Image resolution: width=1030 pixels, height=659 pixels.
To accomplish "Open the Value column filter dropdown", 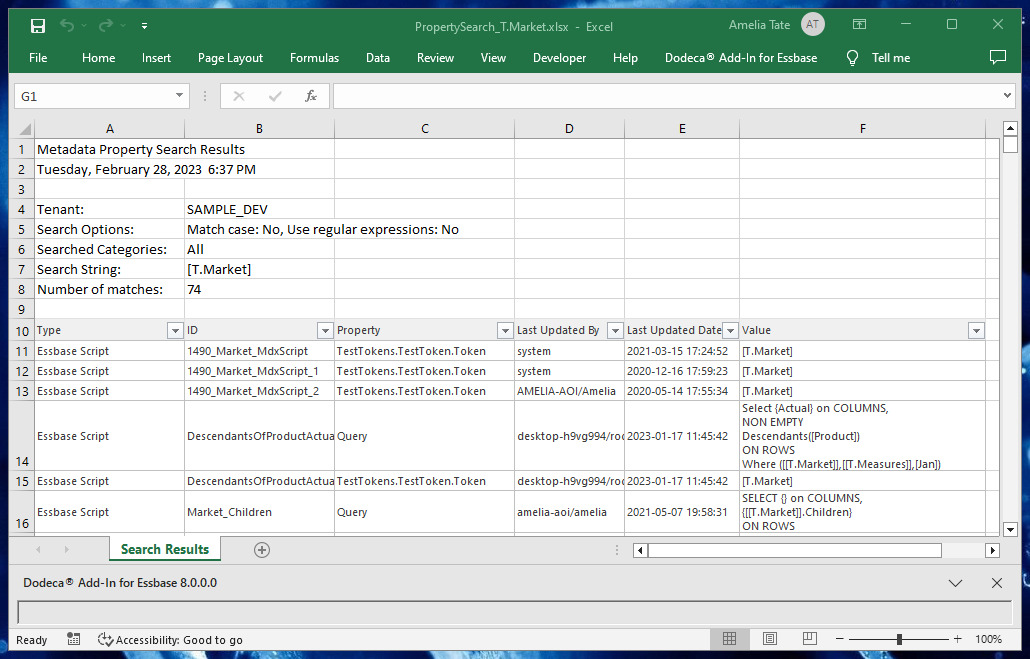I will click(976, 330).
